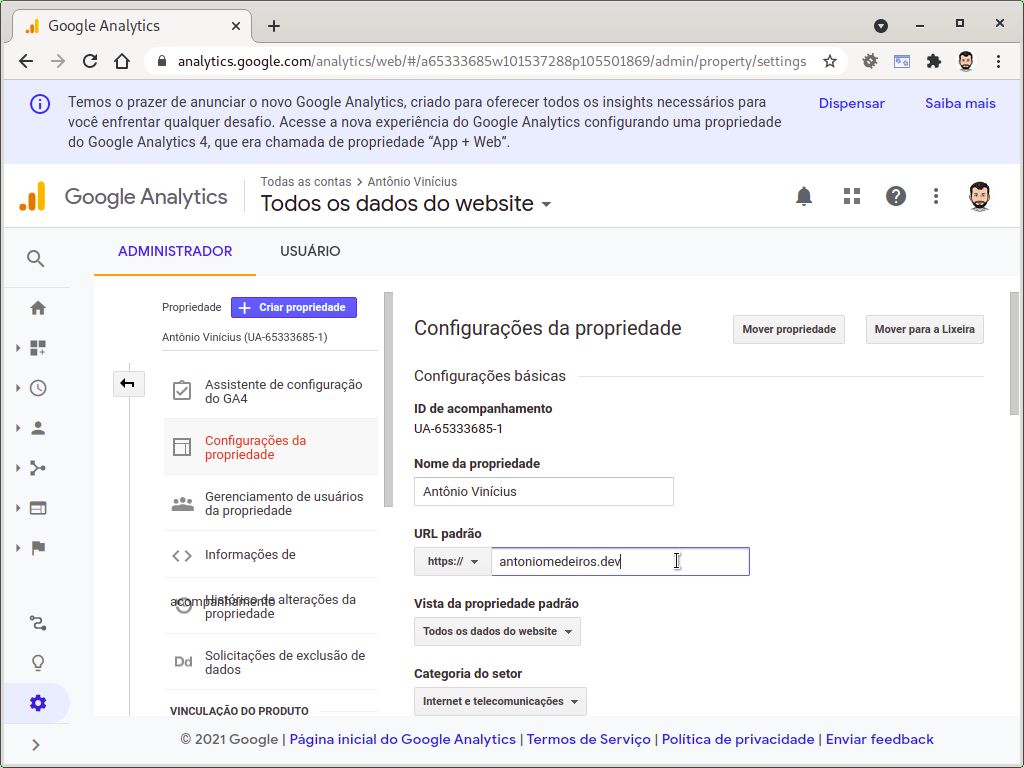Open the view selector in the header
Viewport: 1024px width, 768px height.
click(406, 204)
